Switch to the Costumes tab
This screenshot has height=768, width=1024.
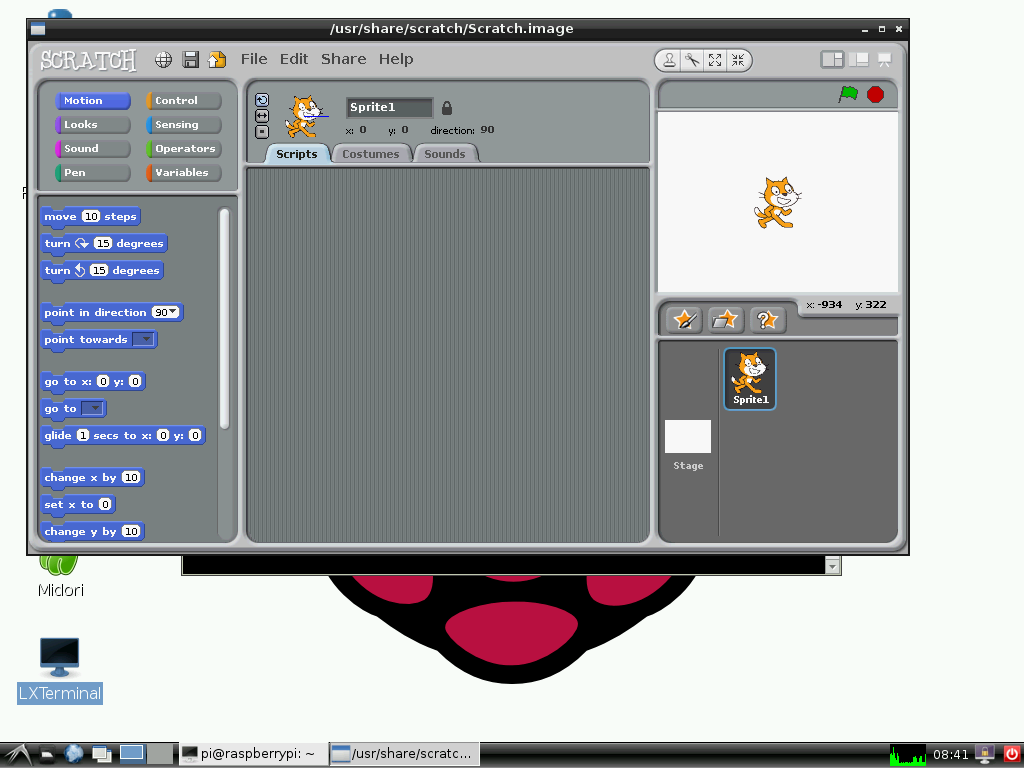(370, 154)
